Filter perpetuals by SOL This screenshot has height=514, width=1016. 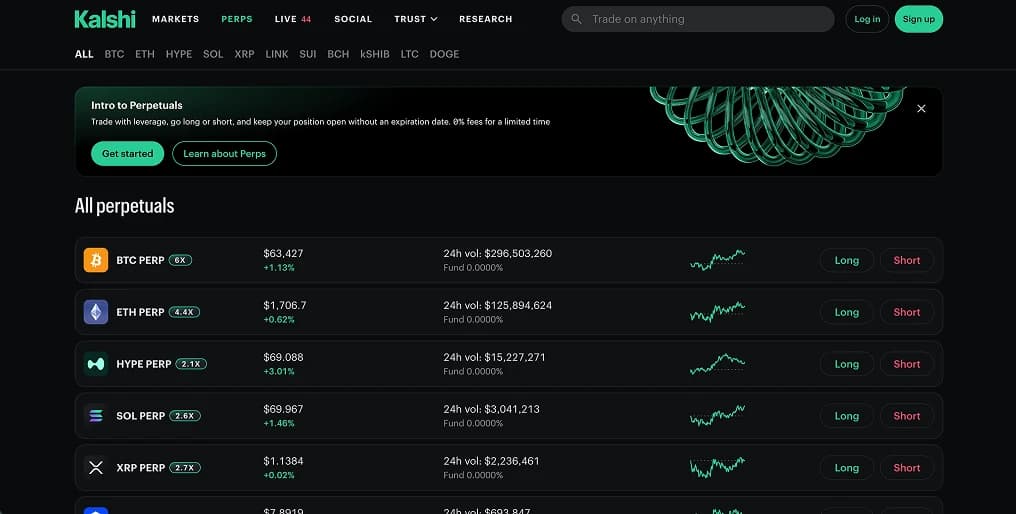coord(213,54)
